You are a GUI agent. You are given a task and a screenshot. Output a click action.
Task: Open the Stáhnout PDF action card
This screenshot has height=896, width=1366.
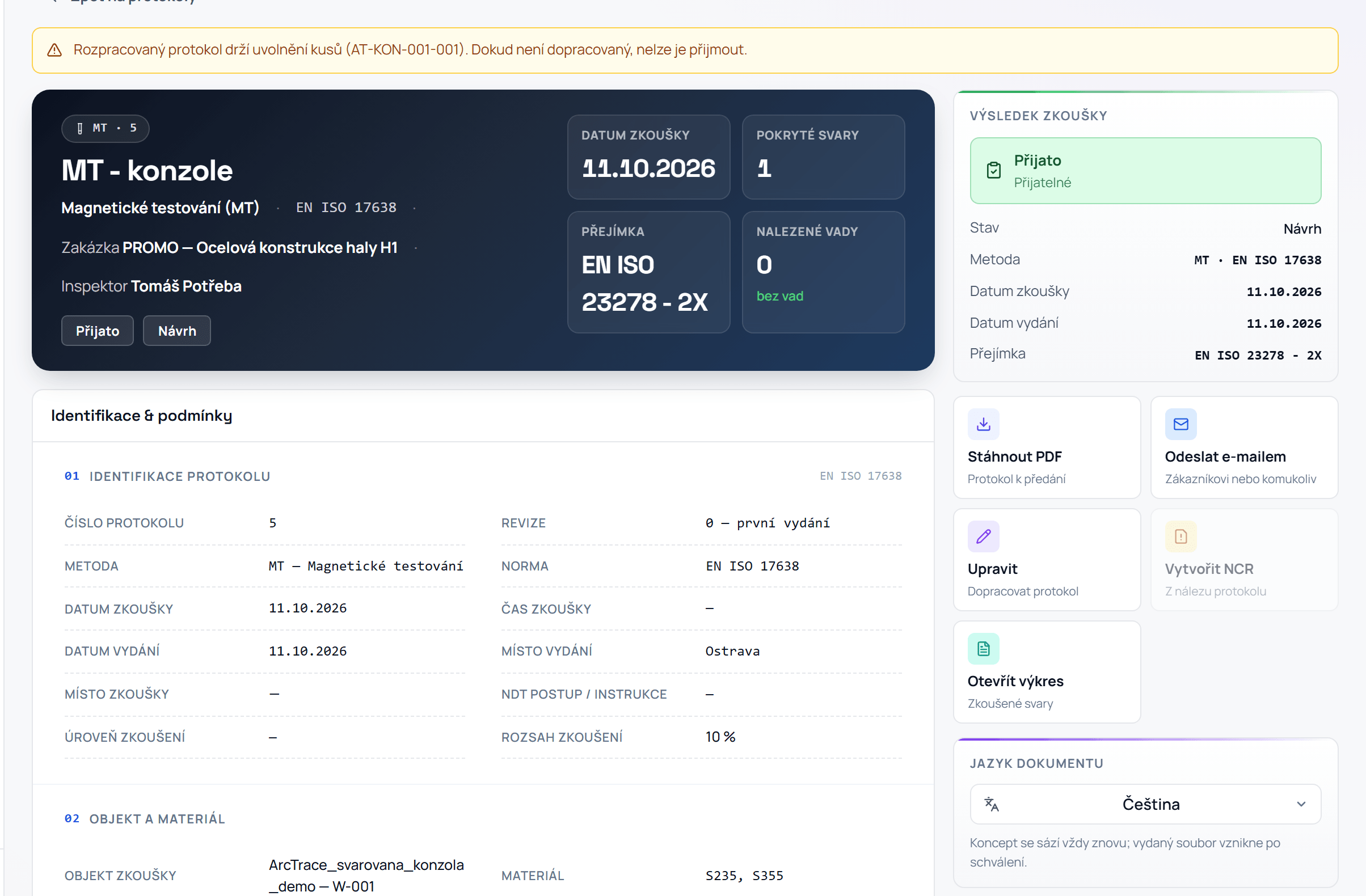(1046, 447)
